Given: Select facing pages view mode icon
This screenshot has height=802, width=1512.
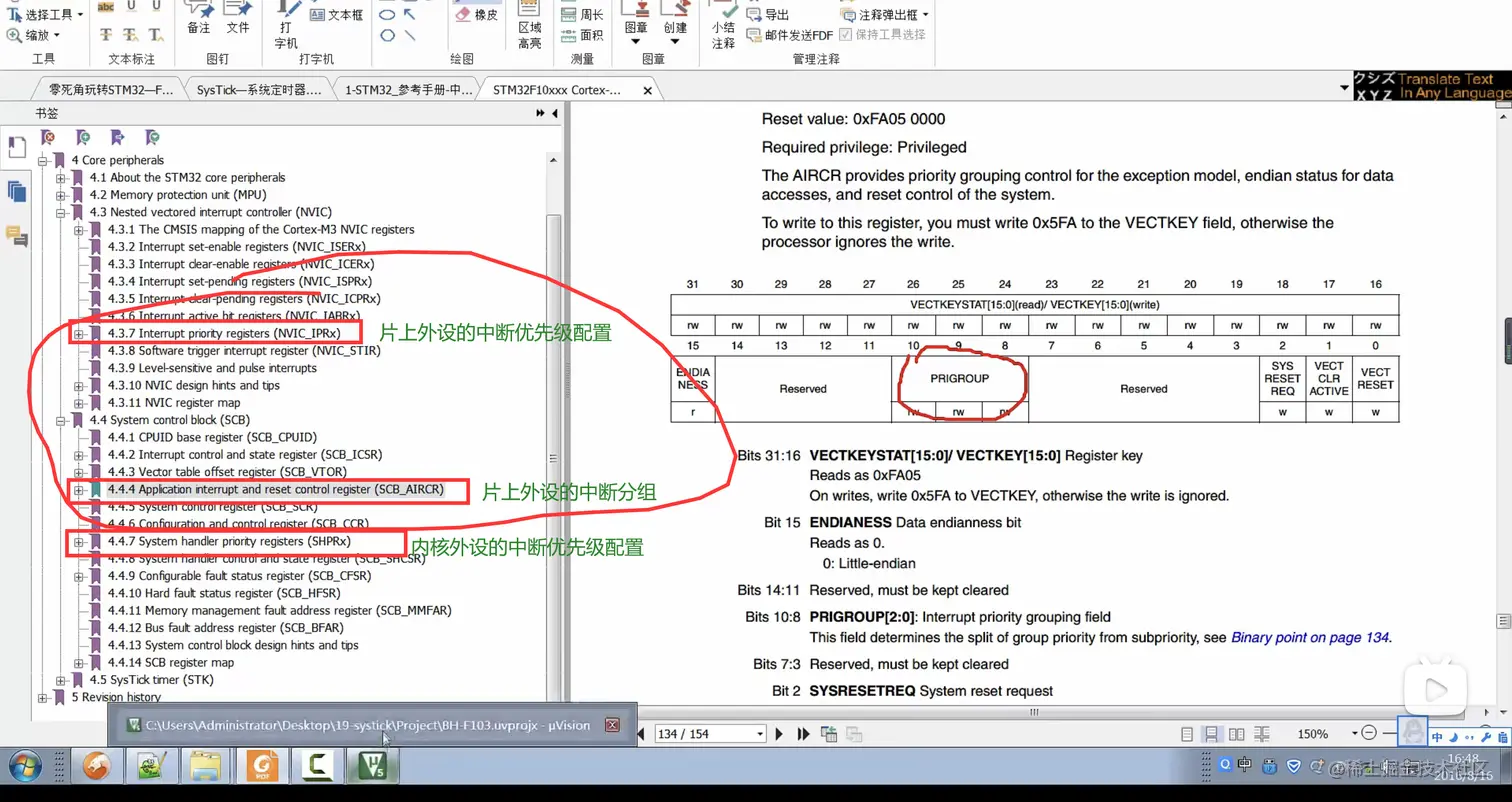Looking at the screenshot, I should pyautogui.click(x=1235, y=734).
